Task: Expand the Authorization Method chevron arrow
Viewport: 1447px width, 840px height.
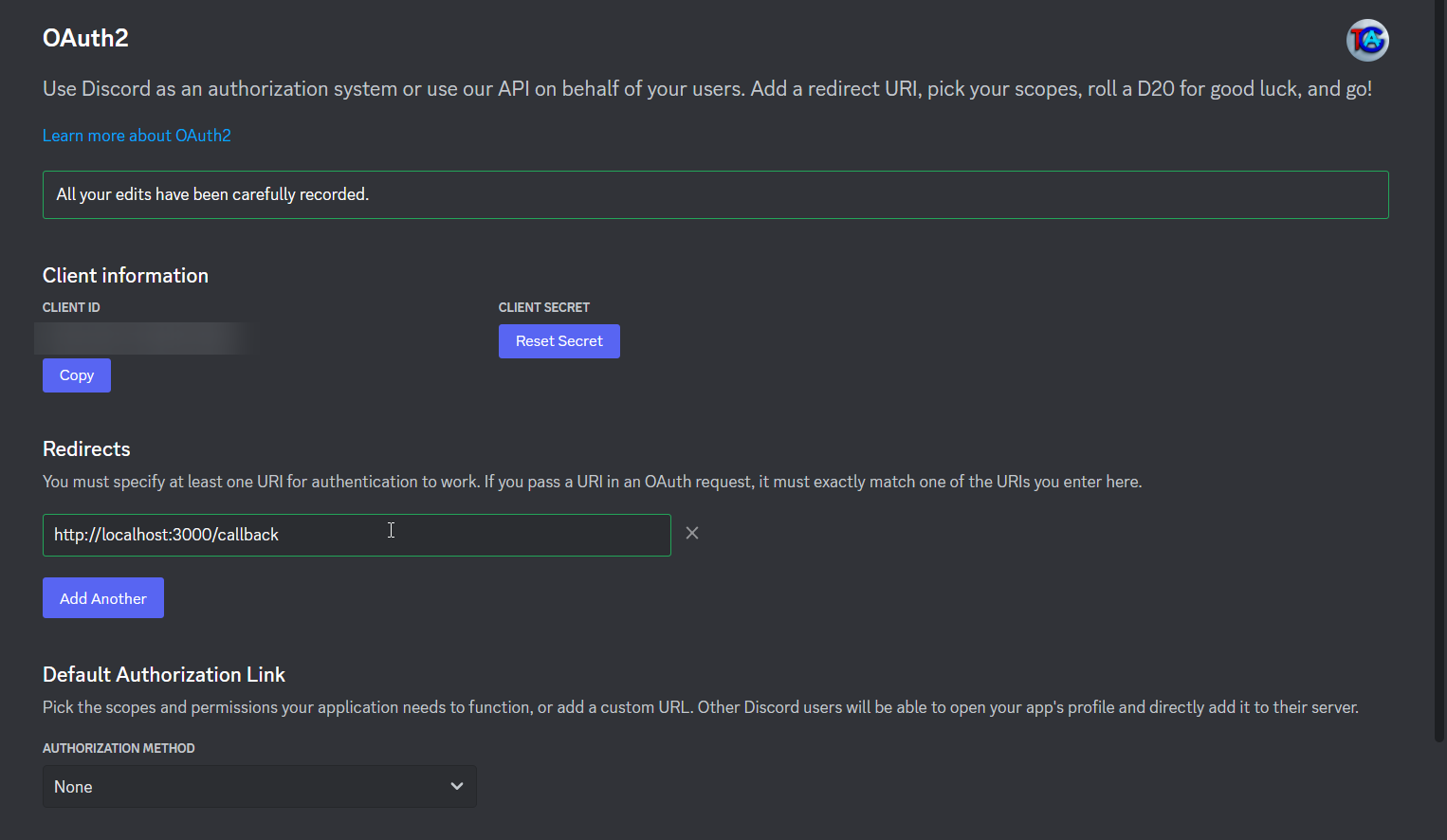Action: [x=457, y=786]
